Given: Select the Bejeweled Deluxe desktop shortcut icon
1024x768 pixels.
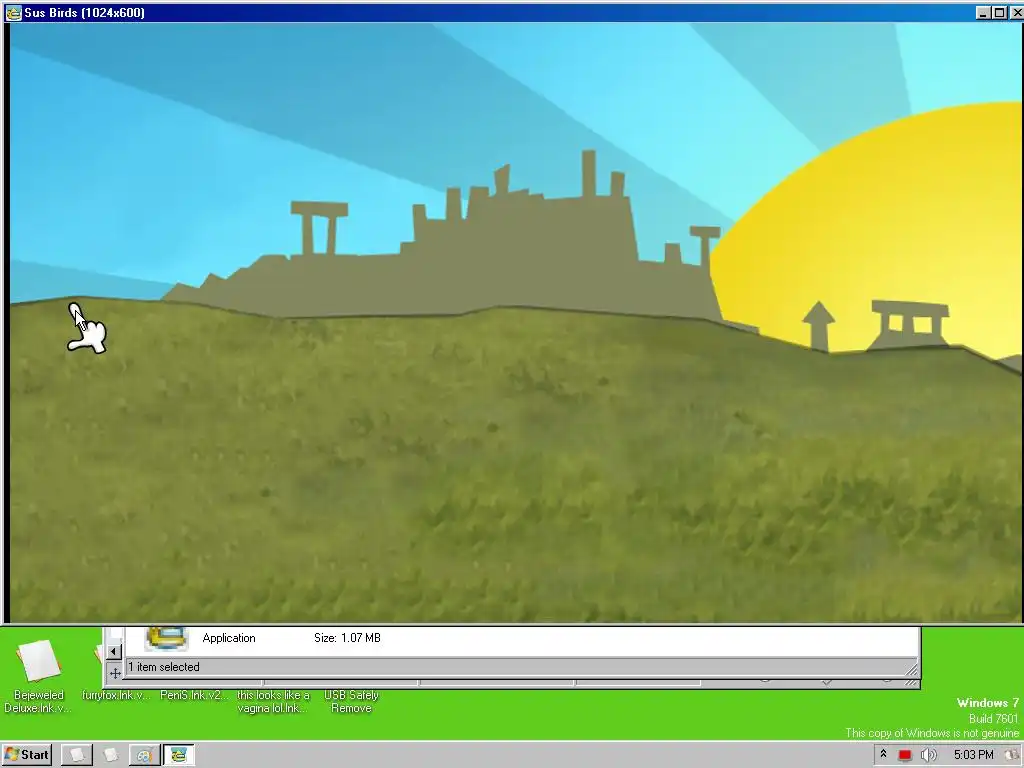Looking at the screenshot, I should tap(39, 660).
